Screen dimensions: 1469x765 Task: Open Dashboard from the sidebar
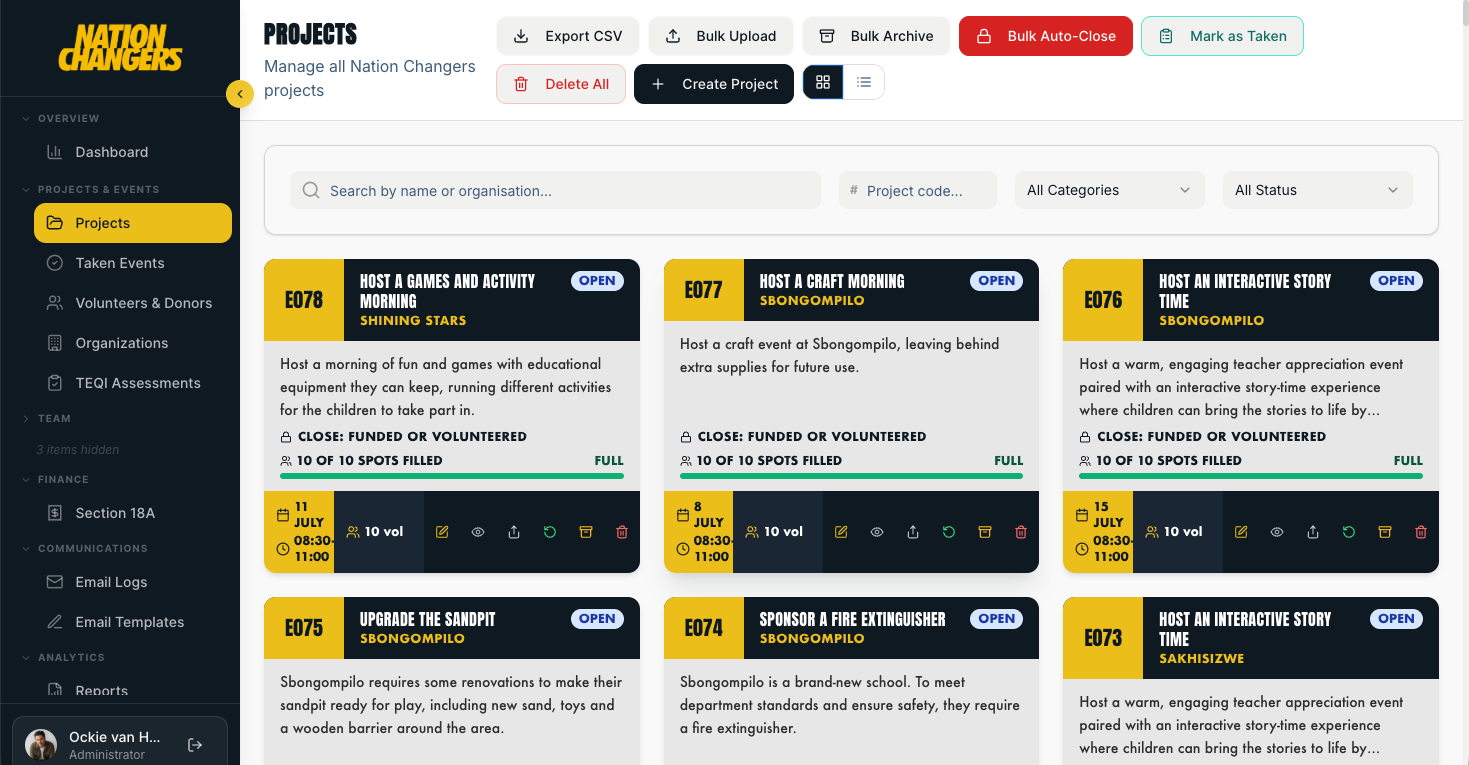point(133,152)
